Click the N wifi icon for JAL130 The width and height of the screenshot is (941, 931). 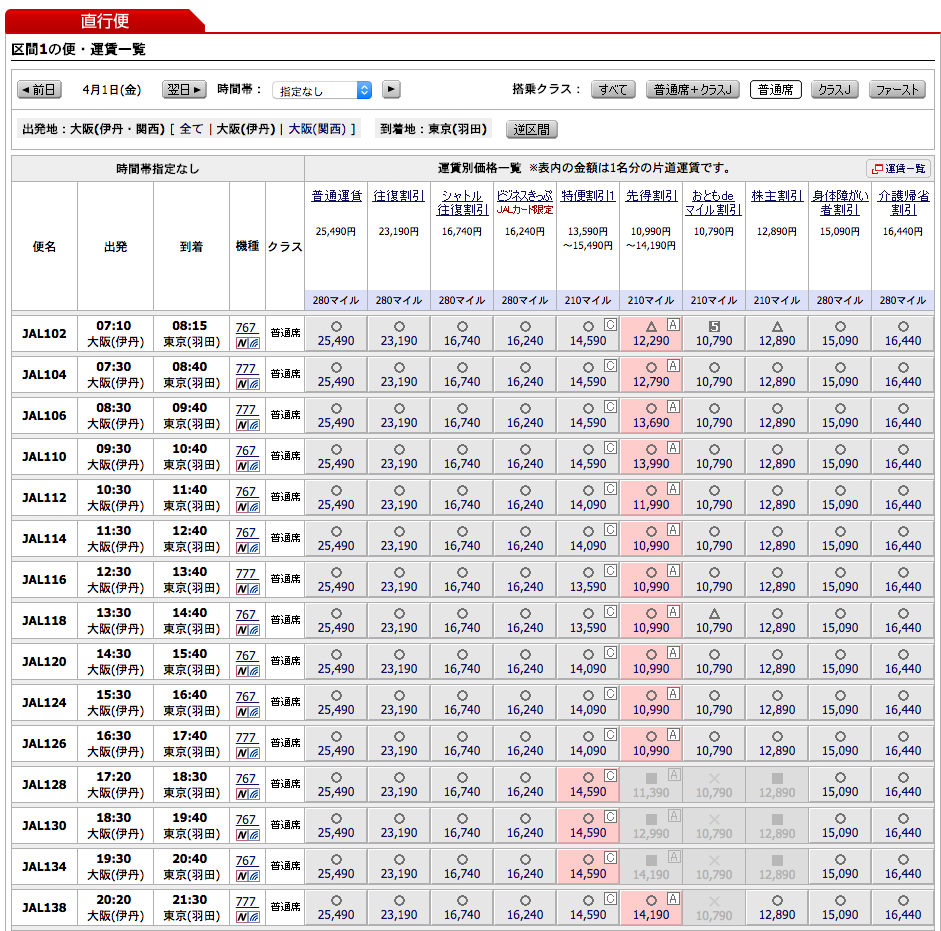click(x=247, y=835)
